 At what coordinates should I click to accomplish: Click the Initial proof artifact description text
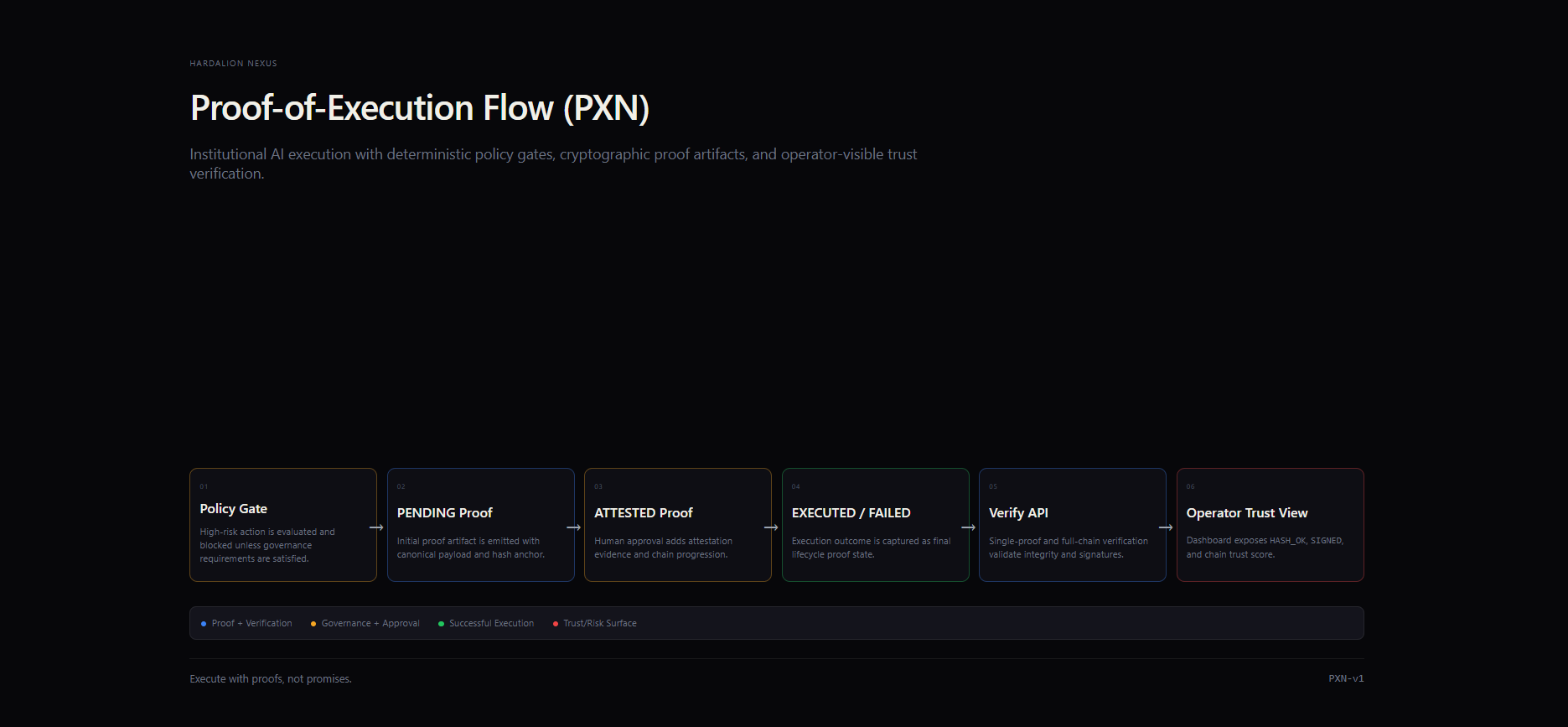471,548
